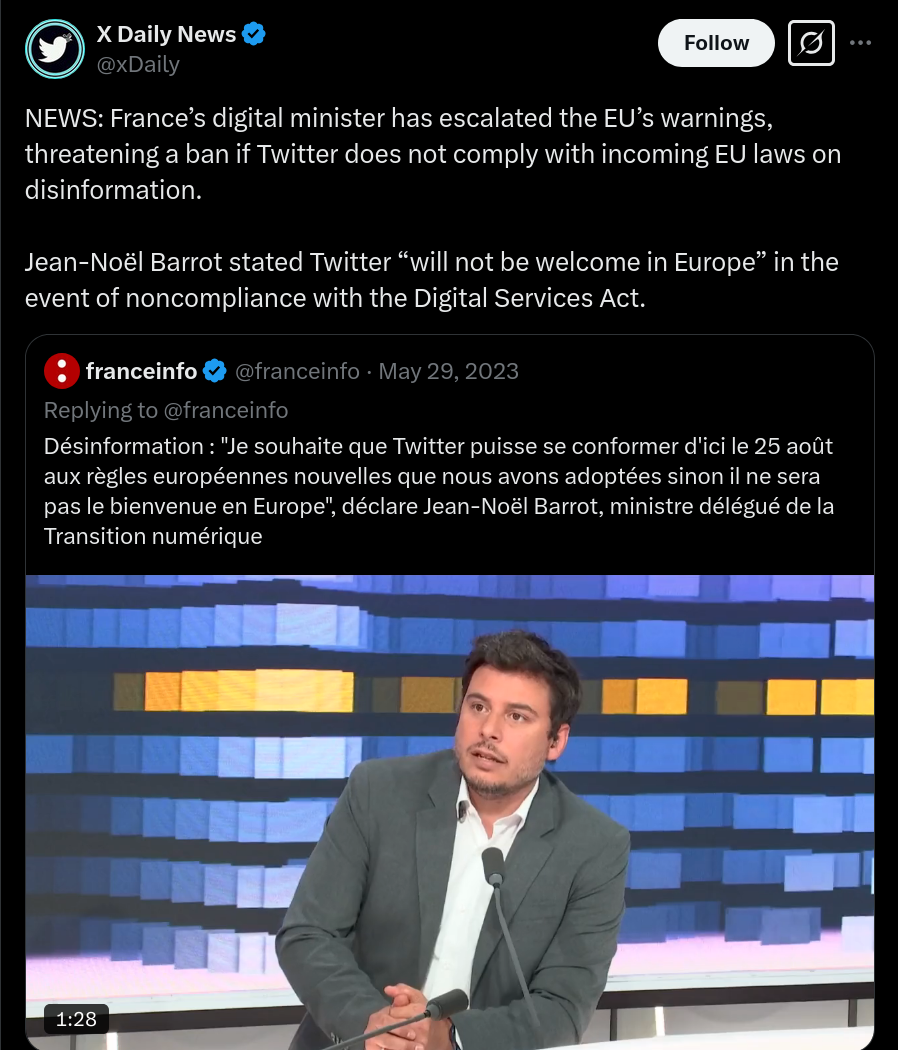The image size is (898, 1050).
Task: Click the microphone in the video thumbnail
Action: (x=493, y=866)
